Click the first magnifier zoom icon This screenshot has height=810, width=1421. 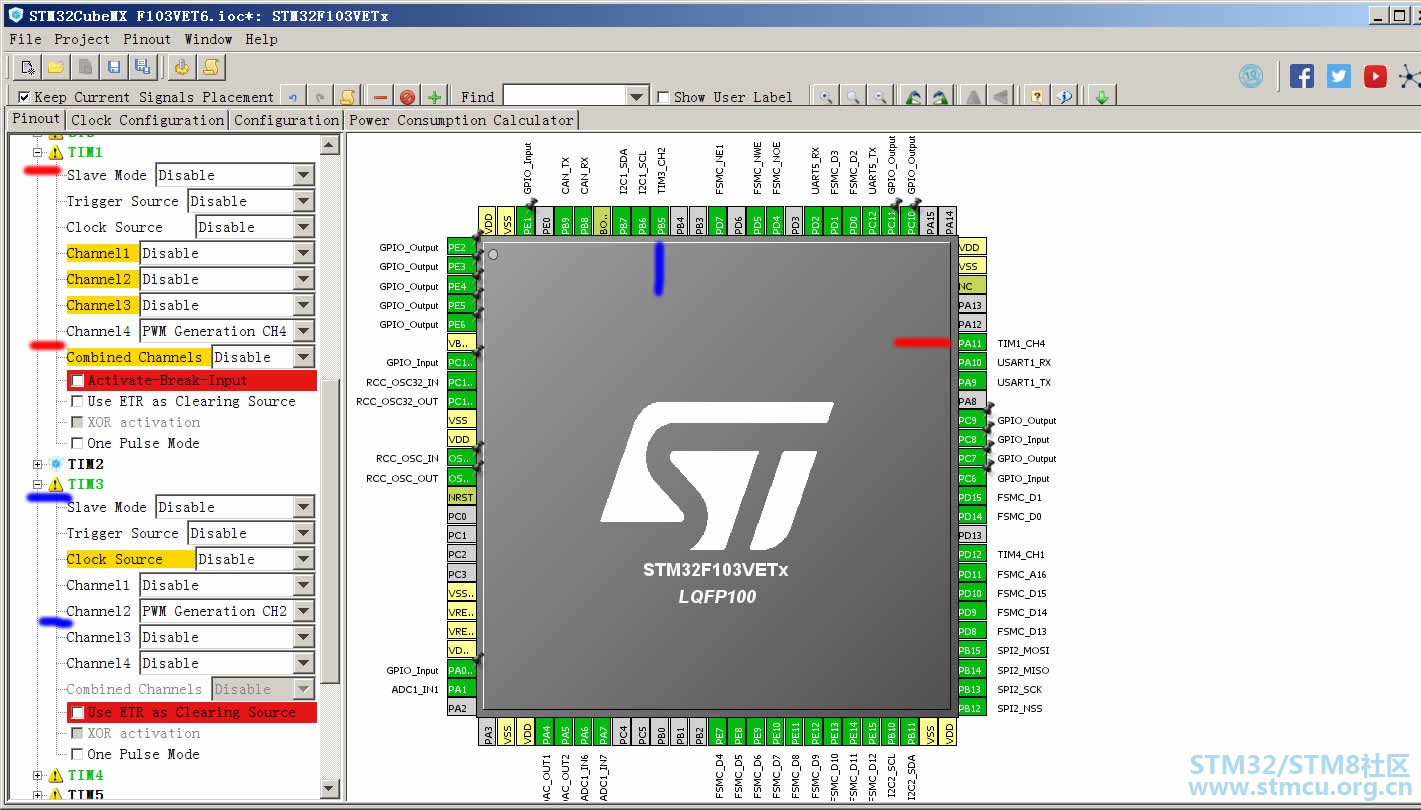click(x=826, y=97)
